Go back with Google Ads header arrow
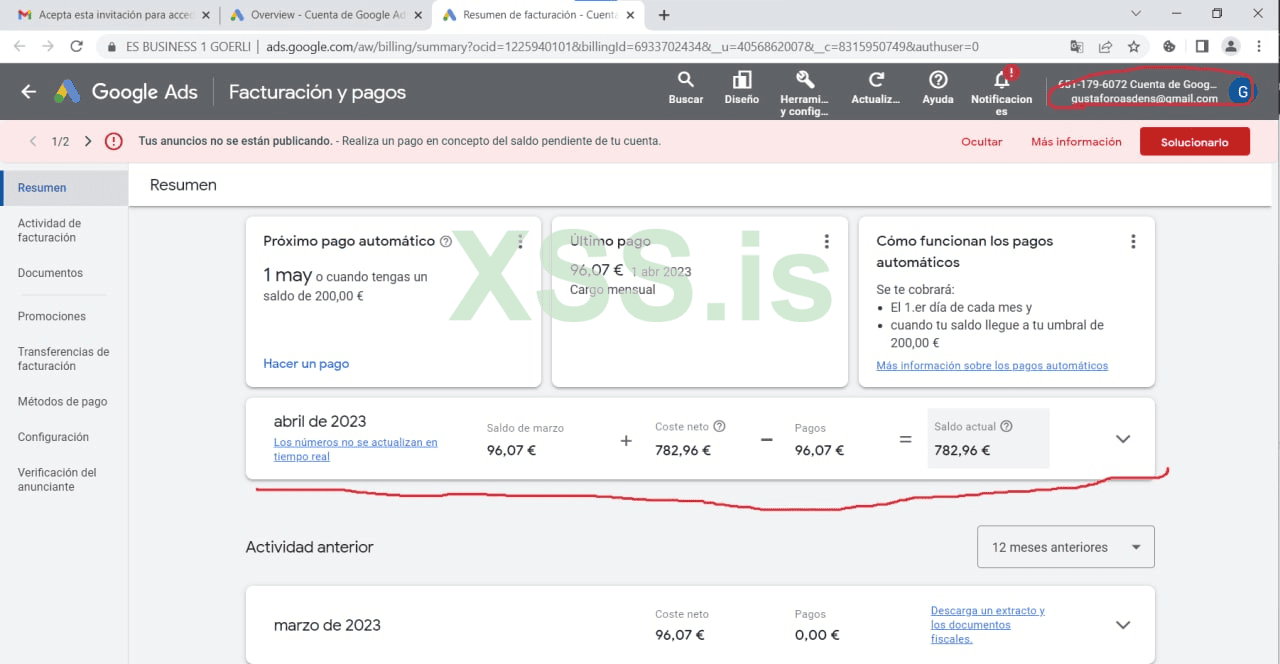This screenshot has height=664, width=1280. (28, 92)
